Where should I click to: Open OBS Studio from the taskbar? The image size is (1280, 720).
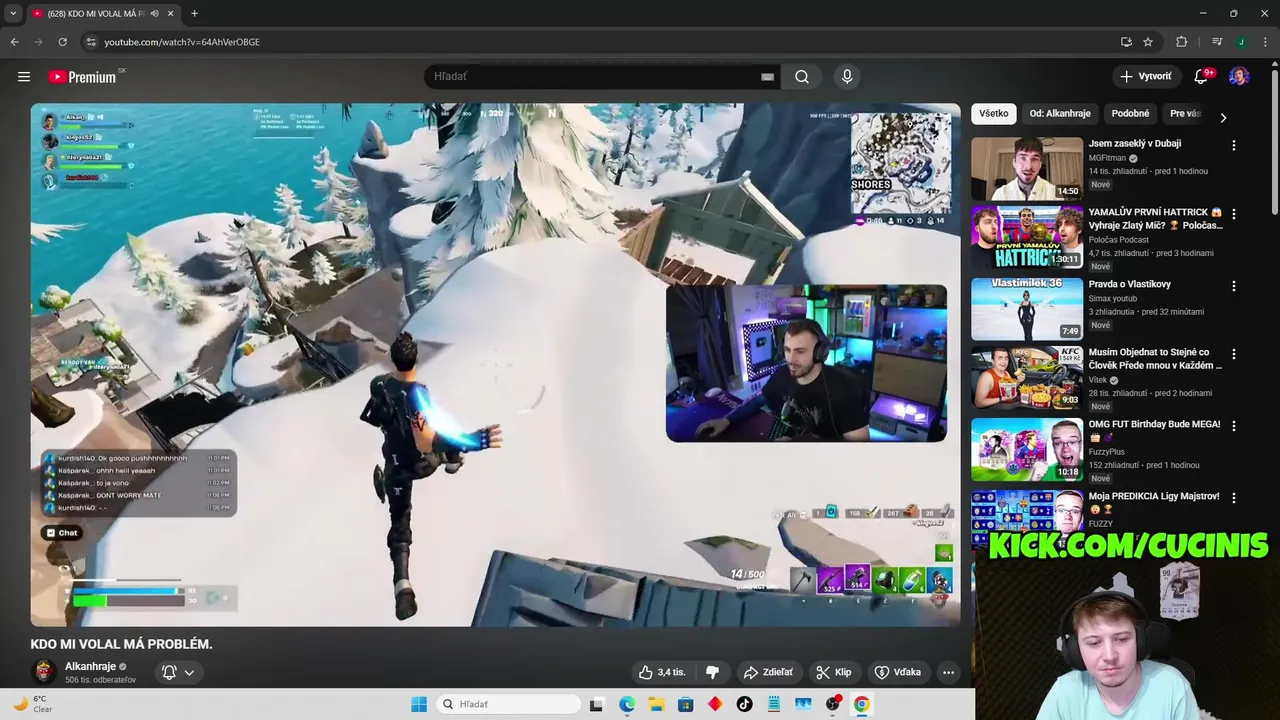tap(832, 704)
